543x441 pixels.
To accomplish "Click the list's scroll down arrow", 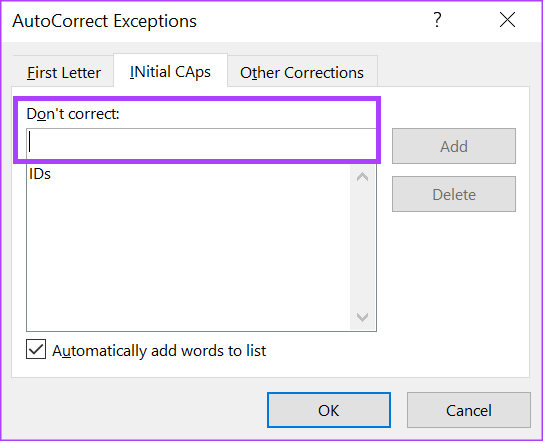I will 363,317.
